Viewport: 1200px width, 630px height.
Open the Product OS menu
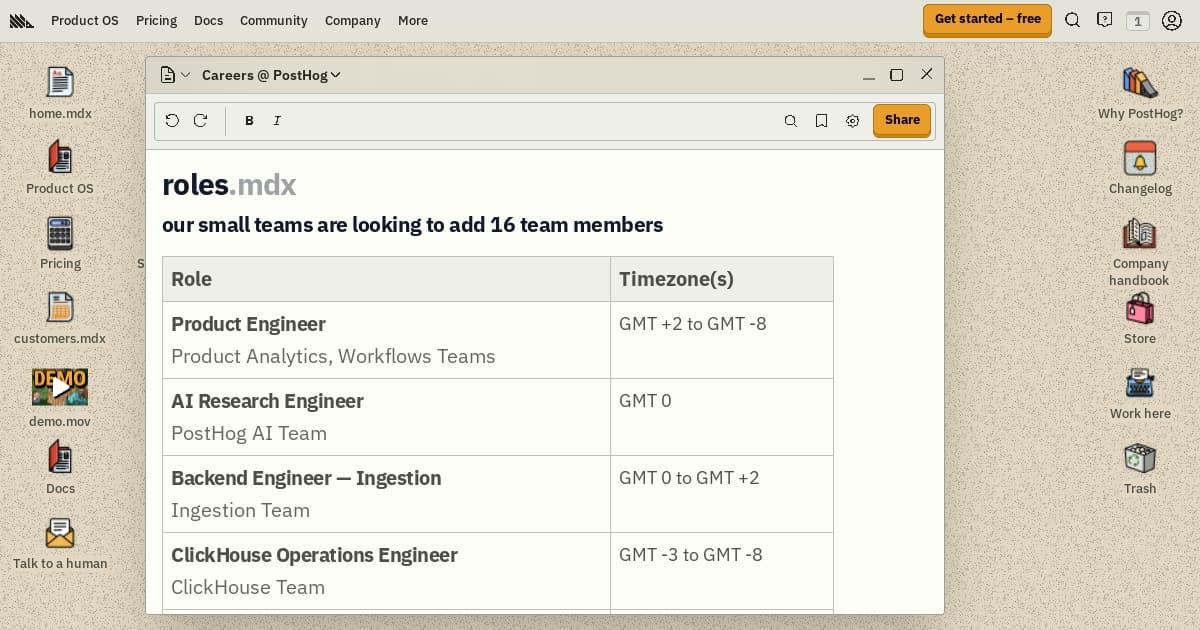(x=85, y=20)
